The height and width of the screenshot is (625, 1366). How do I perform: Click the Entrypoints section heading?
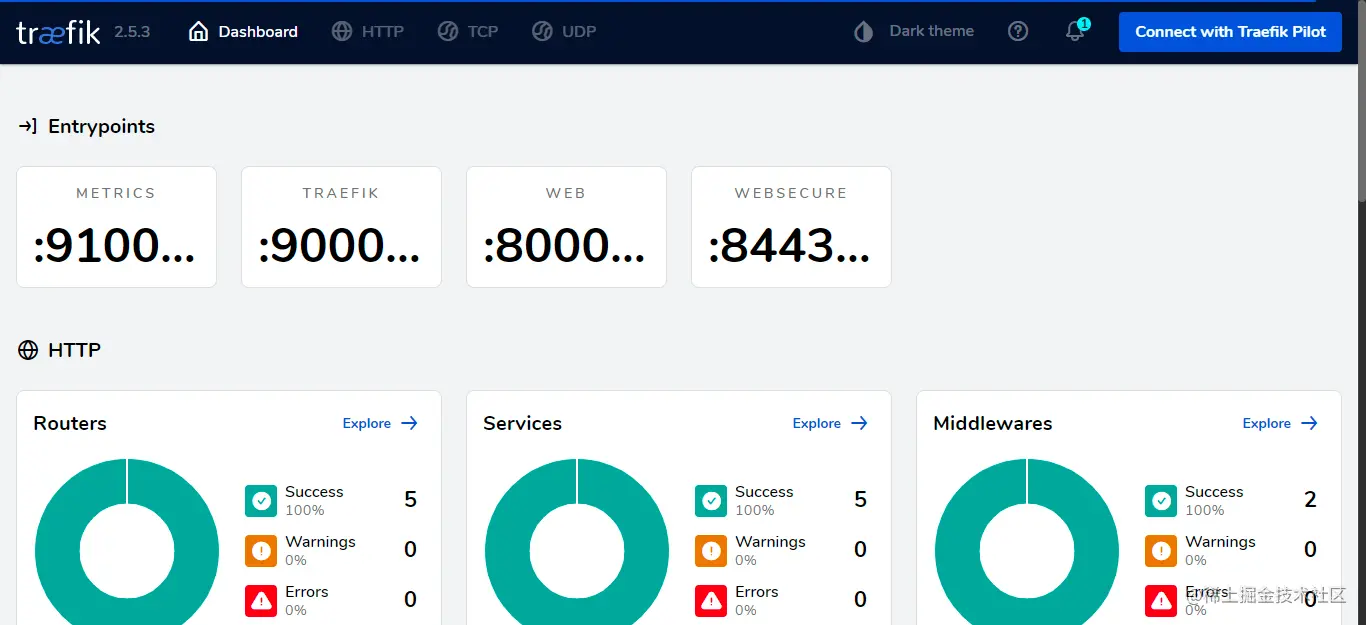pos(101,126)
